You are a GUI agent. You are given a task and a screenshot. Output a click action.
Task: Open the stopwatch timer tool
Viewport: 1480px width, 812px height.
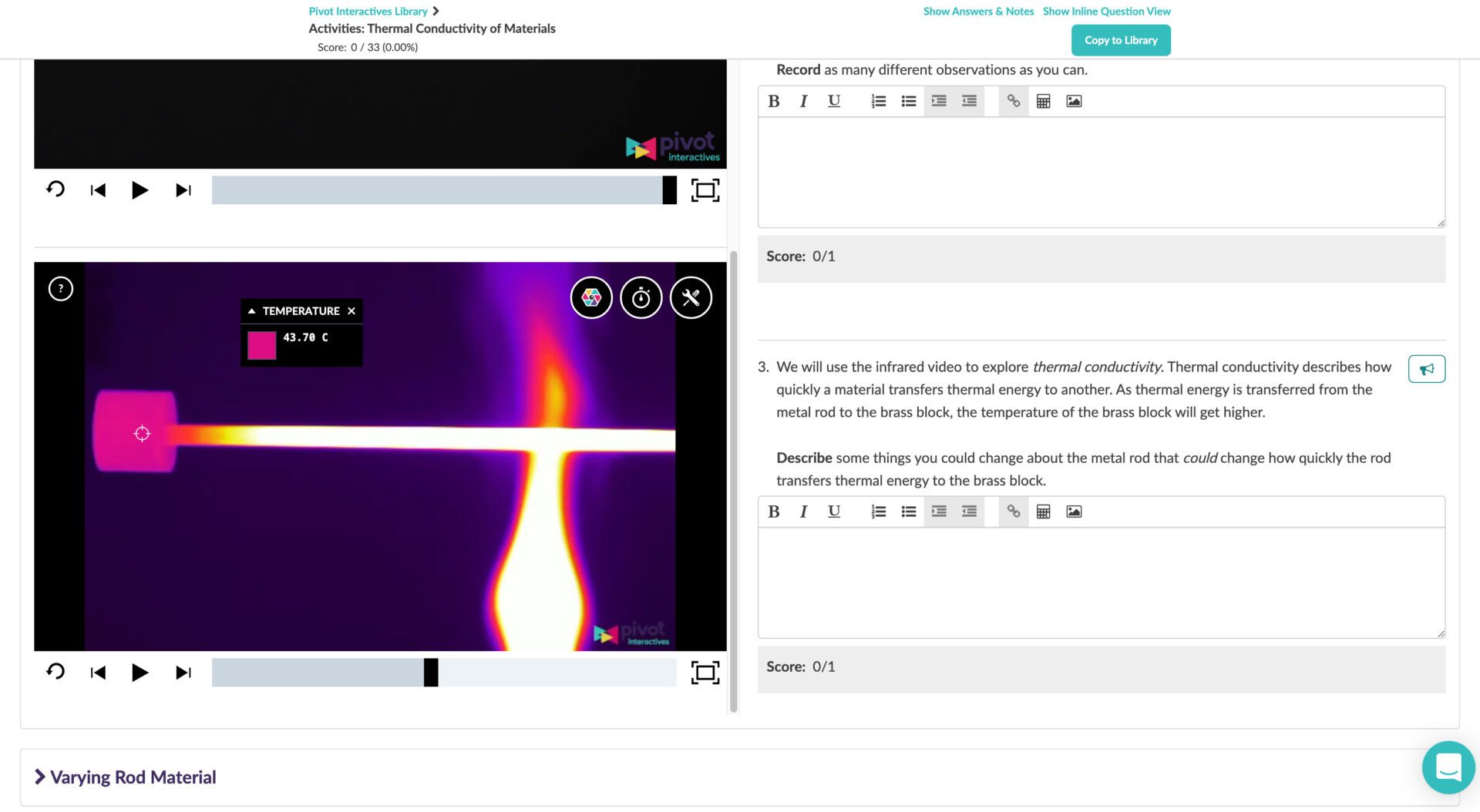click(641, 297)
